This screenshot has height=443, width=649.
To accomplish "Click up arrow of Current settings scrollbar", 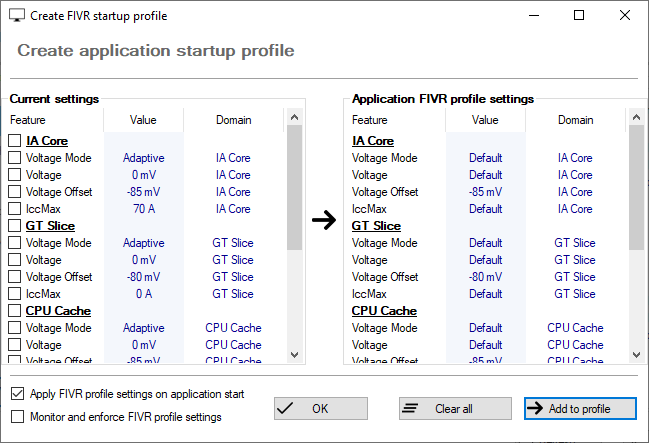I will [294, 117].
